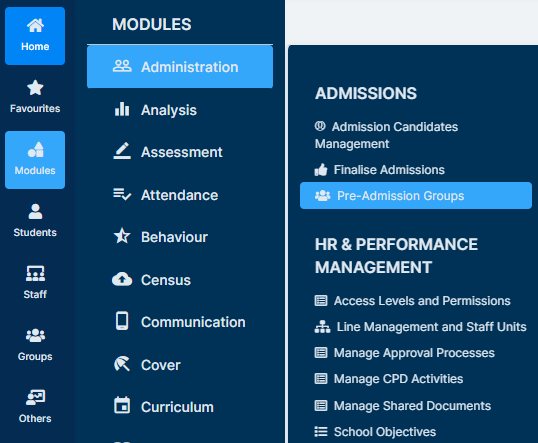Open the Attendance module

point(180,195)
